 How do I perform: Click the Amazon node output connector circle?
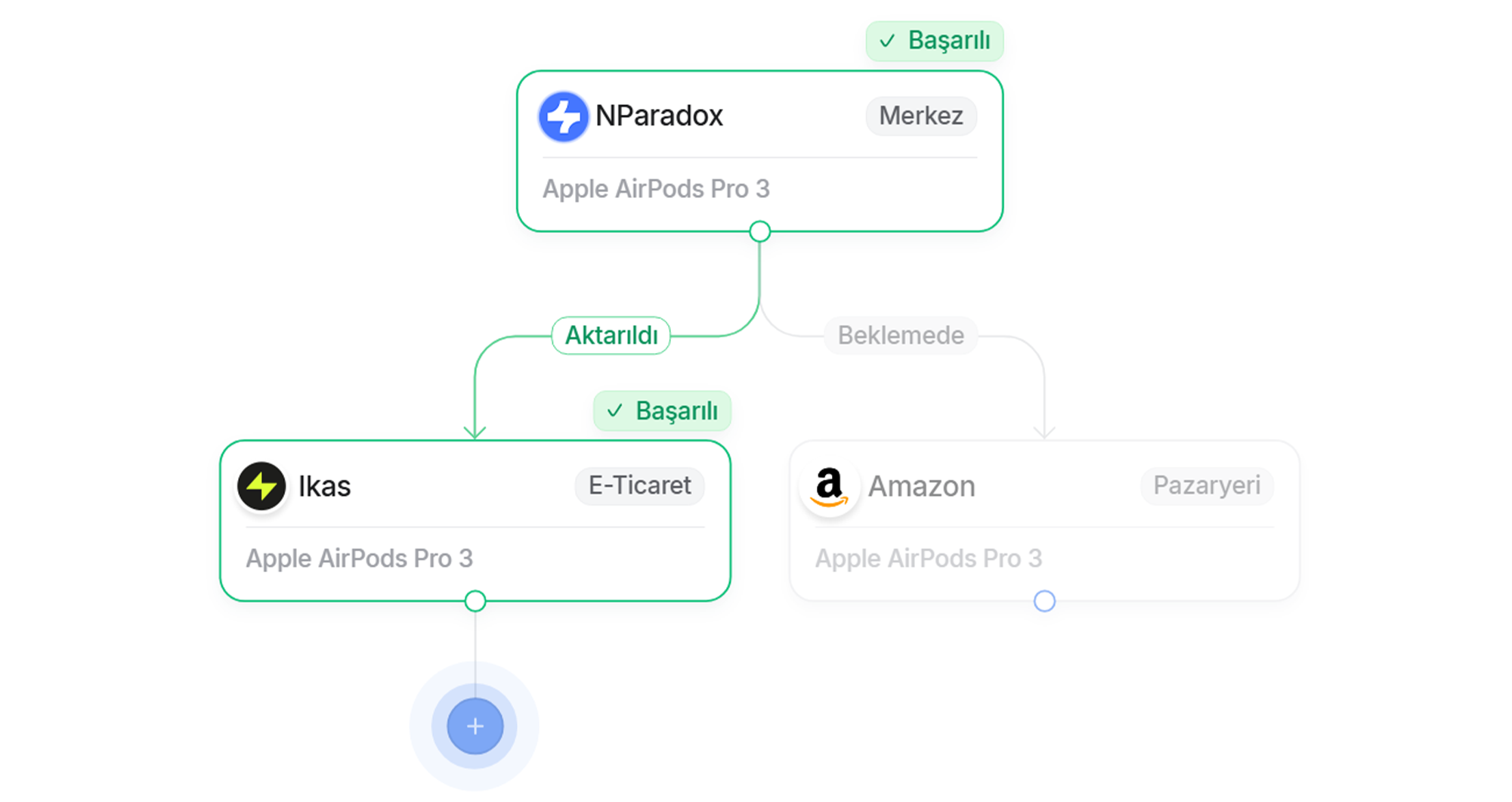click(x=1044, y=601)
